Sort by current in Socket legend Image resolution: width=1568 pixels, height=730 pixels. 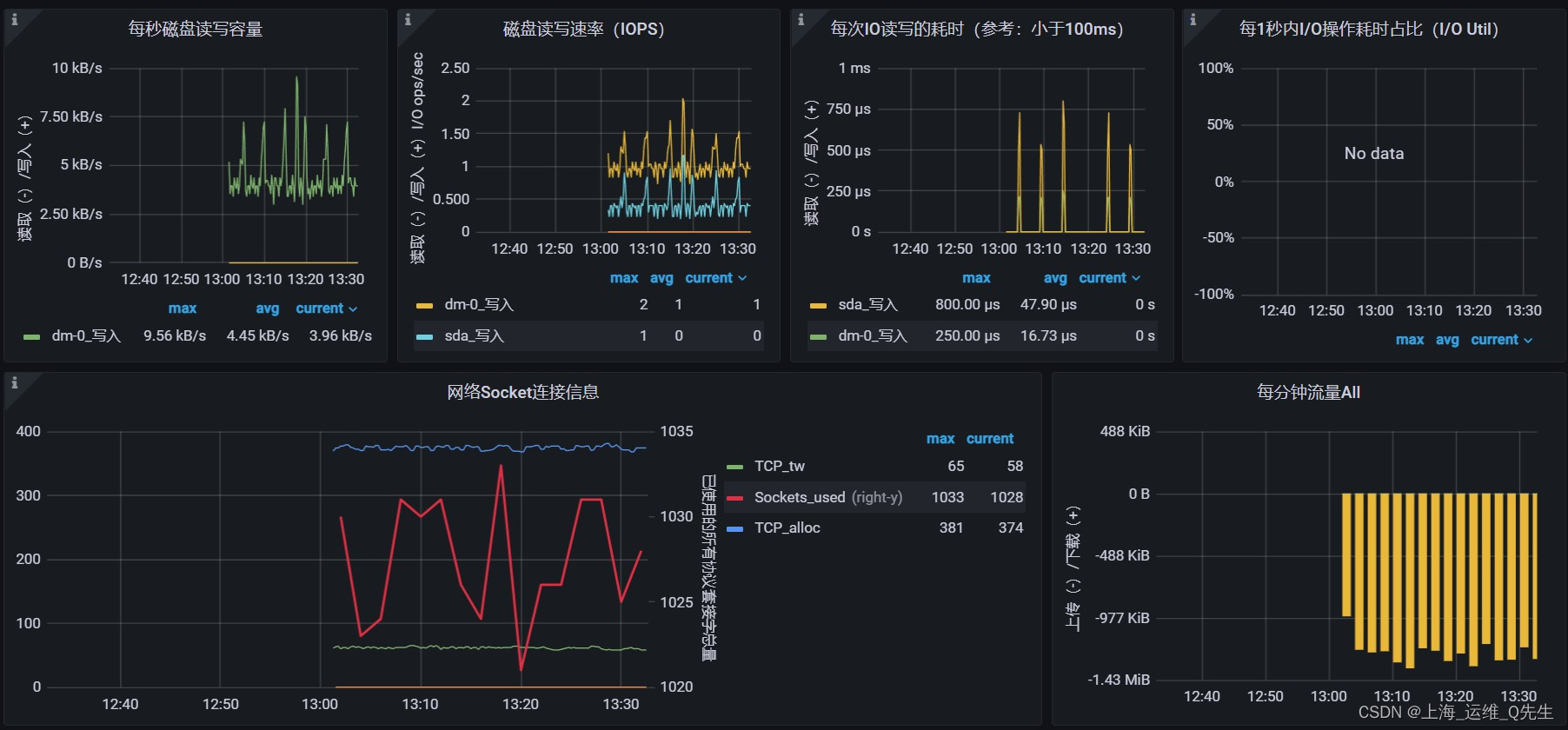(990, 439)
